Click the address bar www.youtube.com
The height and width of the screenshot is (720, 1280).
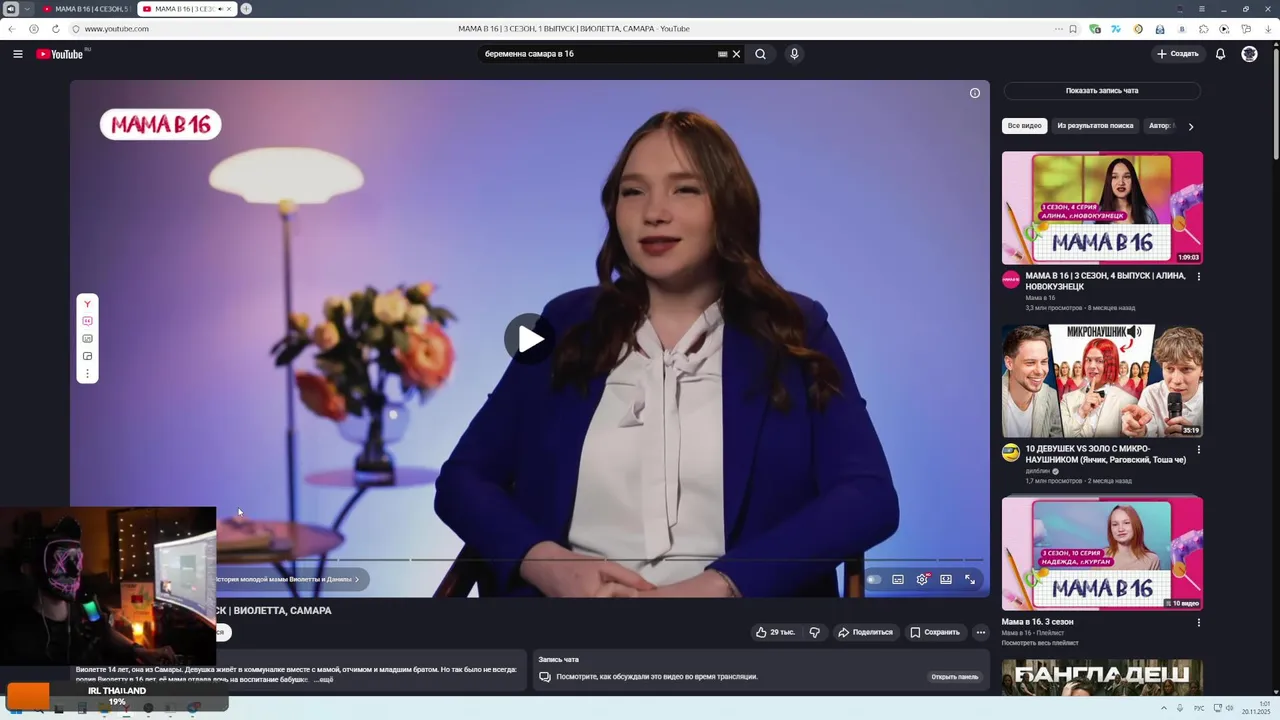pos(116,29)
